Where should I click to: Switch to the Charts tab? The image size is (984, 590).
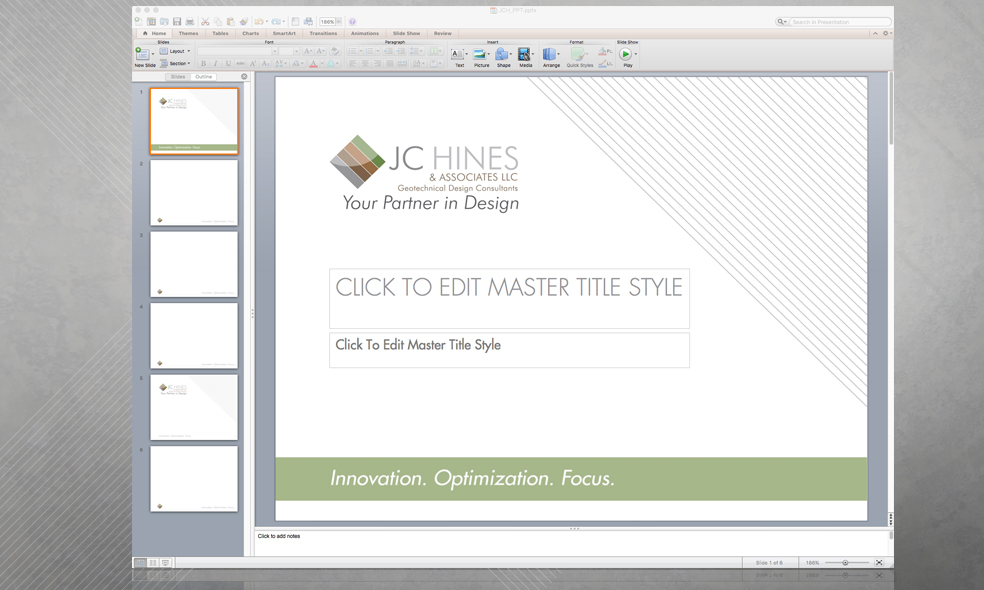[250, 33]
